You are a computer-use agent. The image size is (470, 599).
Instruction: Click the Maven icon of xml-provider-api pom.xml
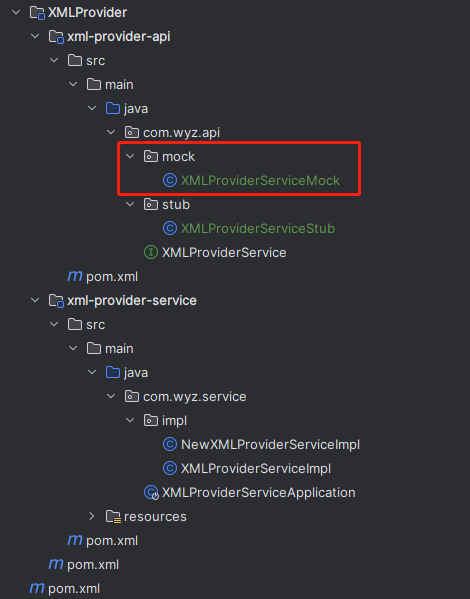pos(75,276)
